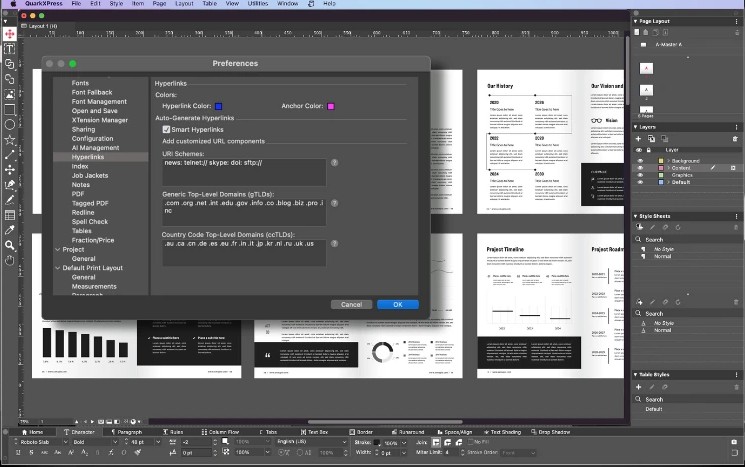745x467 pixels.
Task: Open the Layout menu
Action: pyautogui.click(x=184, y=3)
